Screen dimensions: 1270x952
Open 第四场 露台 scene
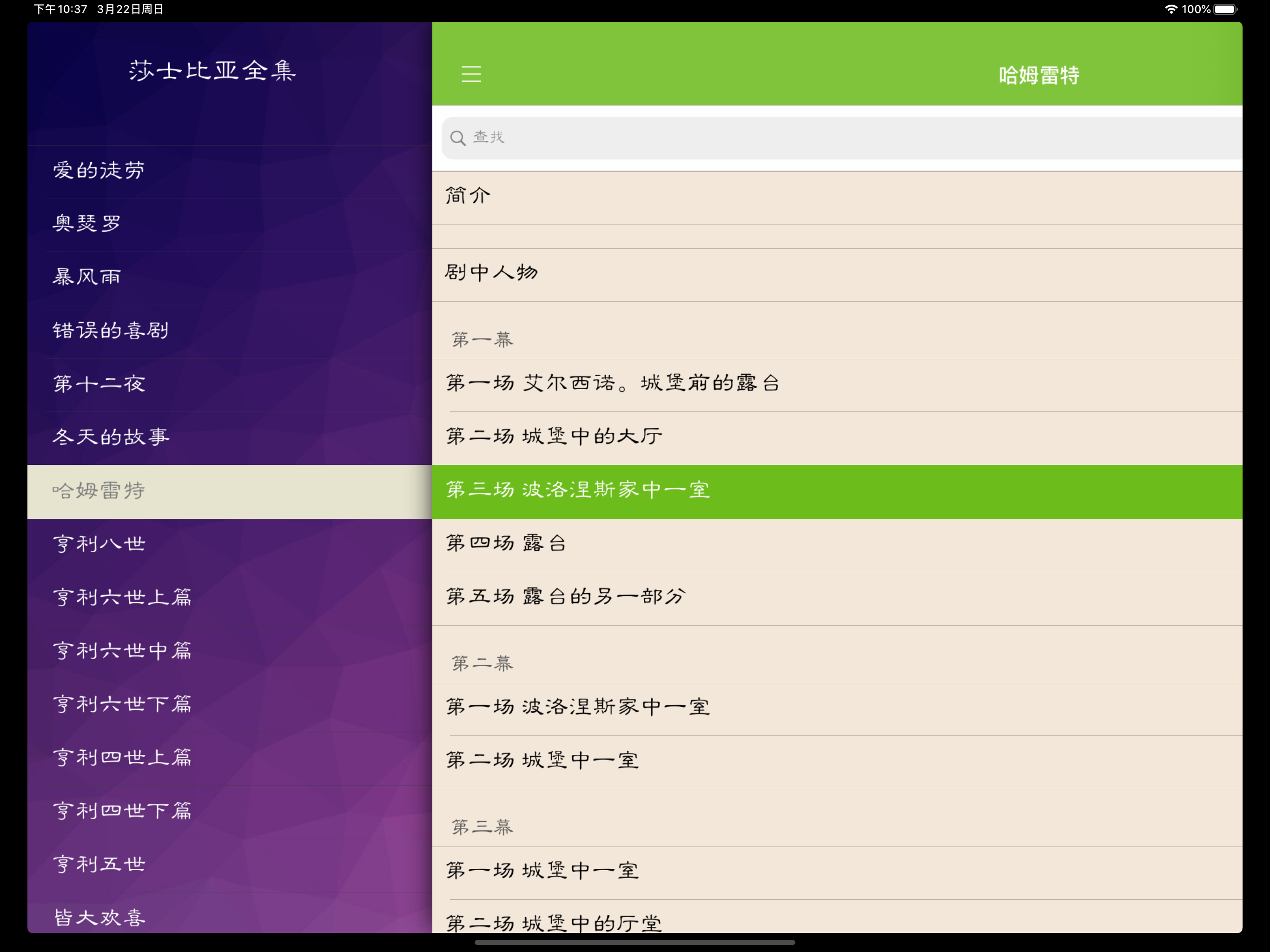point(837,545)
